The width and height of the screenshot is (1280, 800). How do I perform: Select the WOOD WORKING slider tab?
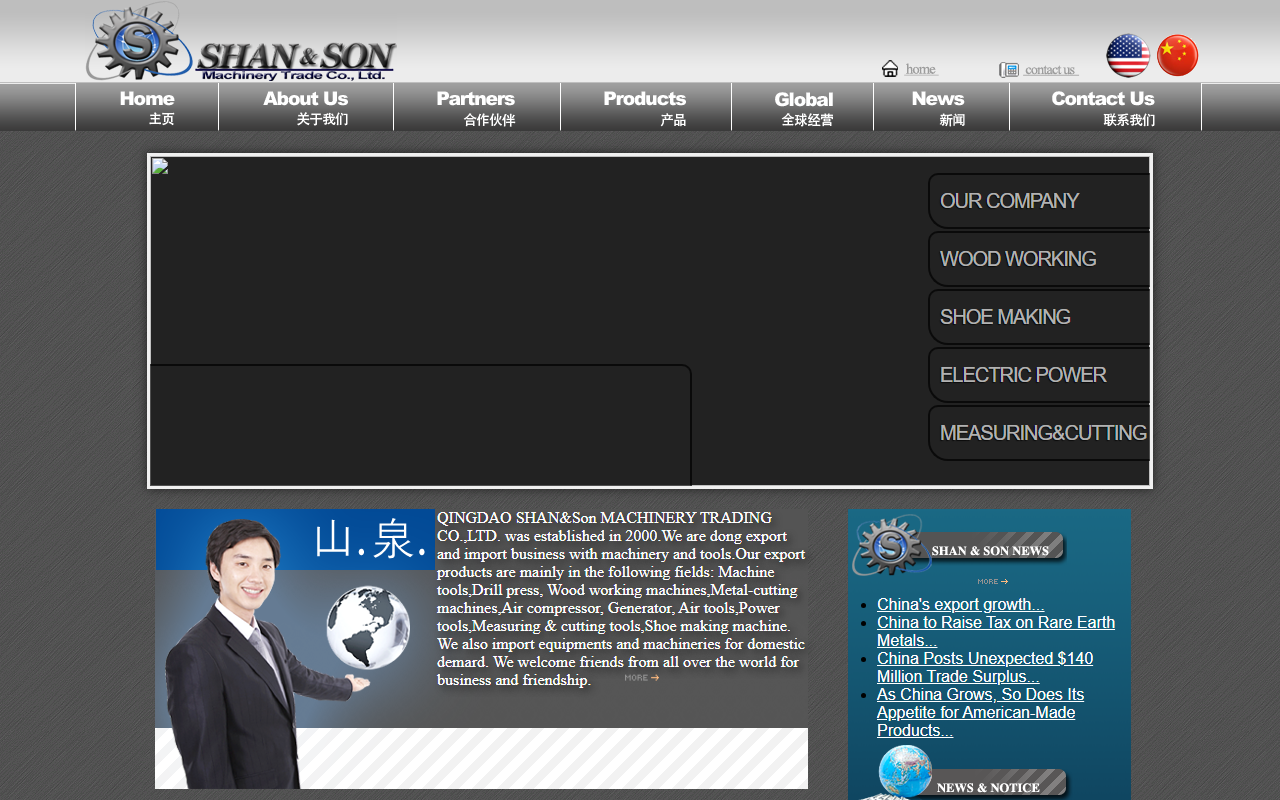(x=1039, y=259)
